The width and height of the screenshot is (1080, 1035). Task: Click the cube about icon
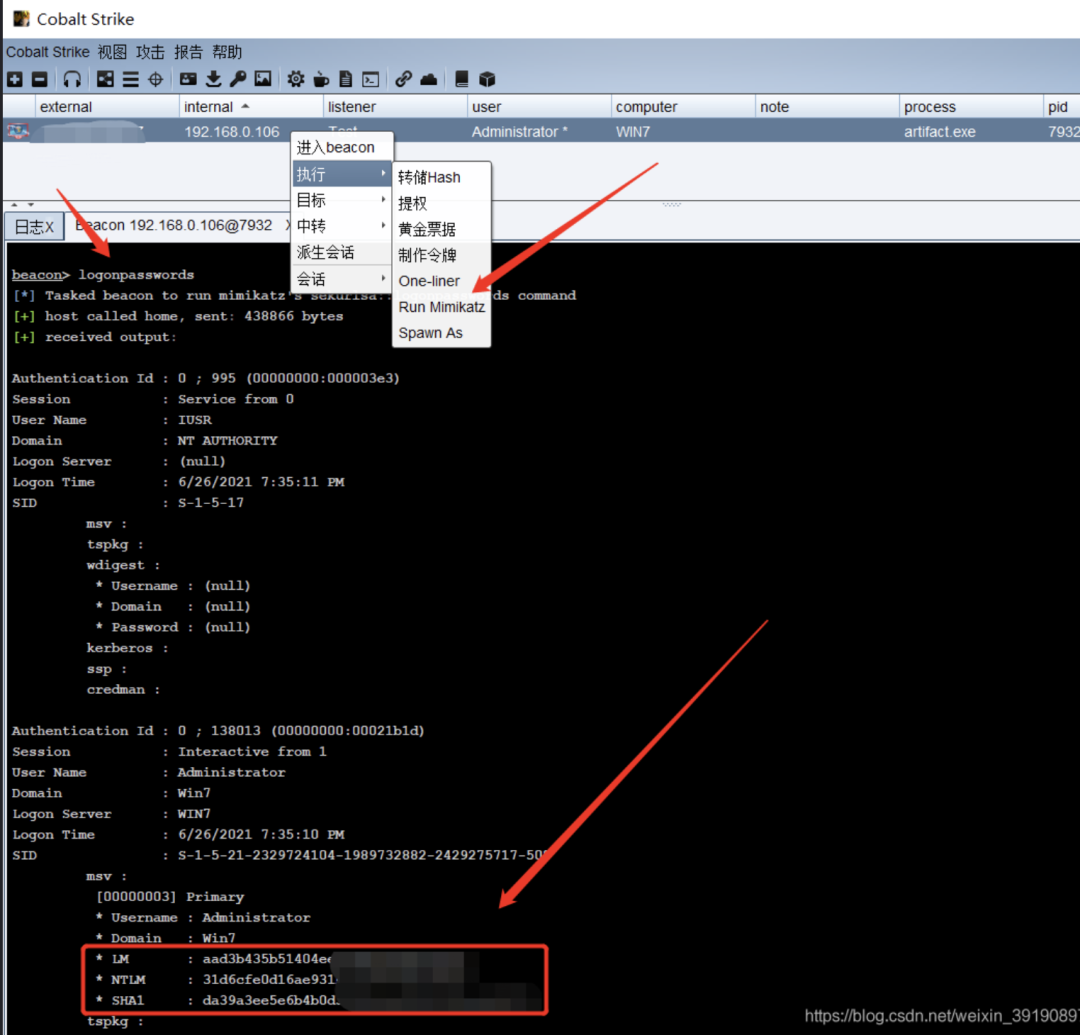[487, 79]
